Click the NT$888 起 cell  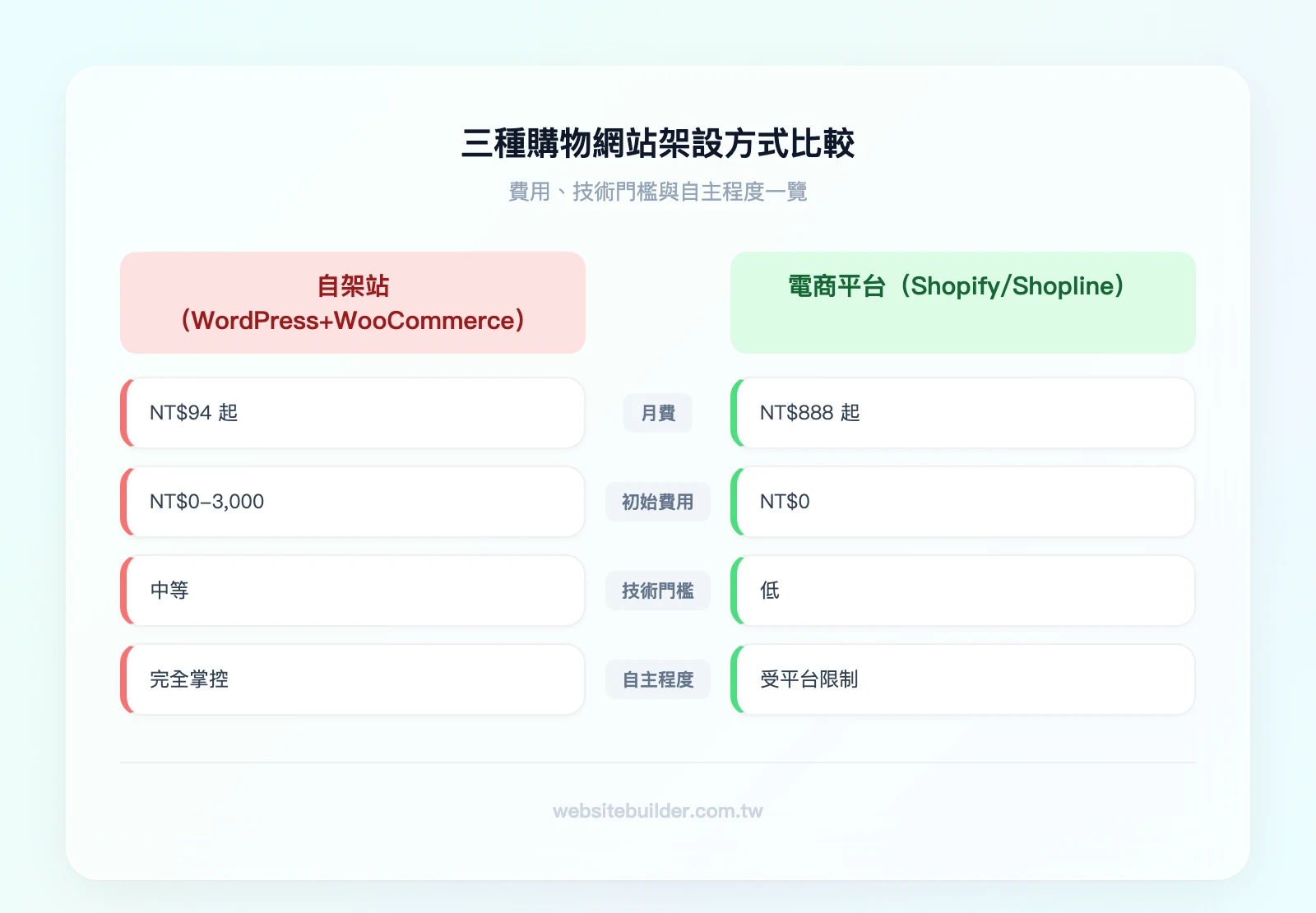963,413
